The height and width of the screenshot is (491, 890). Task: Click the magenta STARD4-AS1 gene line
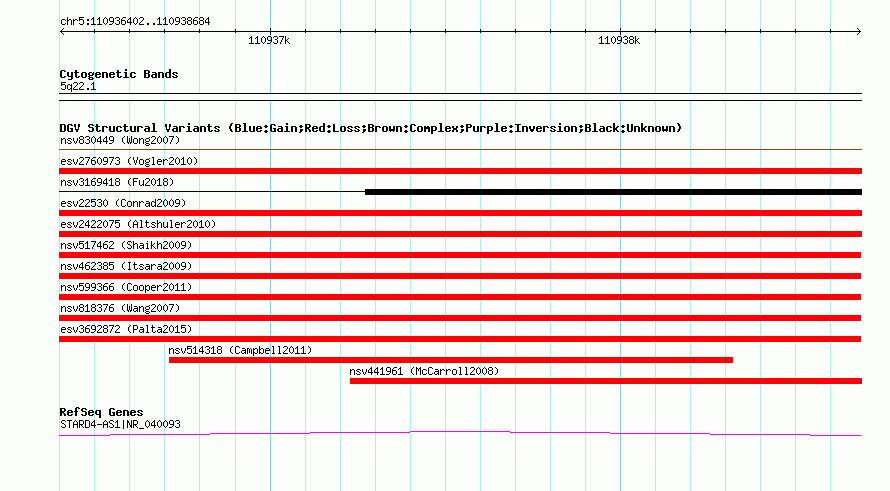460,434
